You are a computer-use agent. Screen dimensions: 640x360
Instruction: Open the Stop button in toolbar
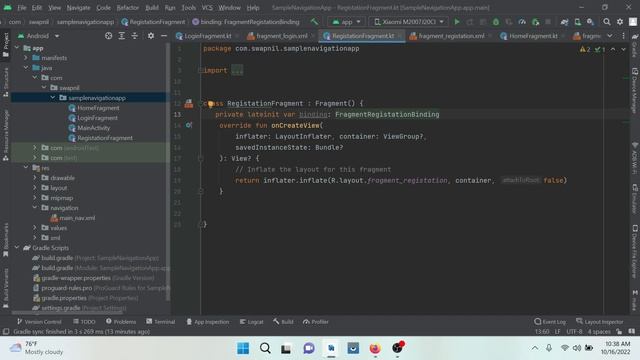pos(548,22)
